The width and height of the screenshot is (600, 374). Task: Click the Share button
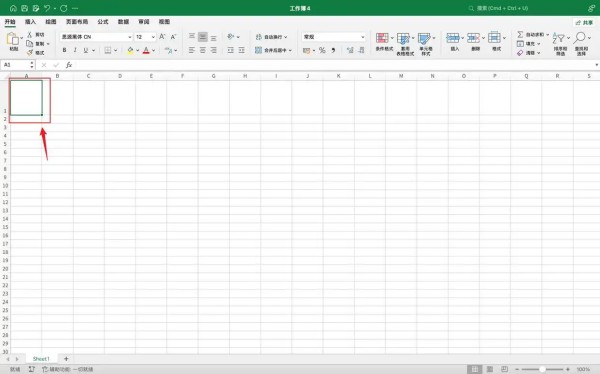(x=584, y=23)
